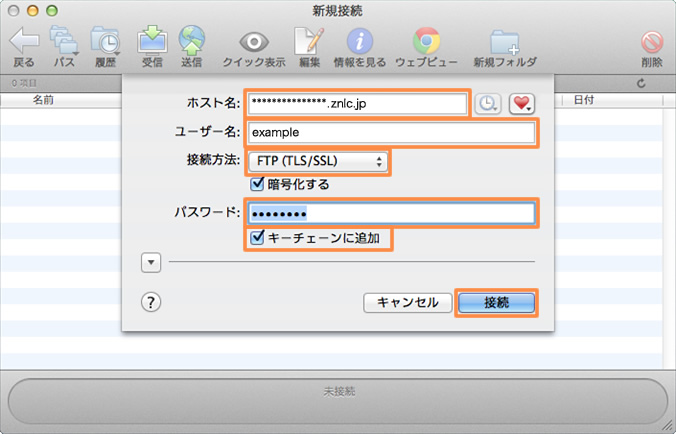Click the Upload (送信) globe icon
The height and width of the screenshot is (434, 676).
point(191,41)
